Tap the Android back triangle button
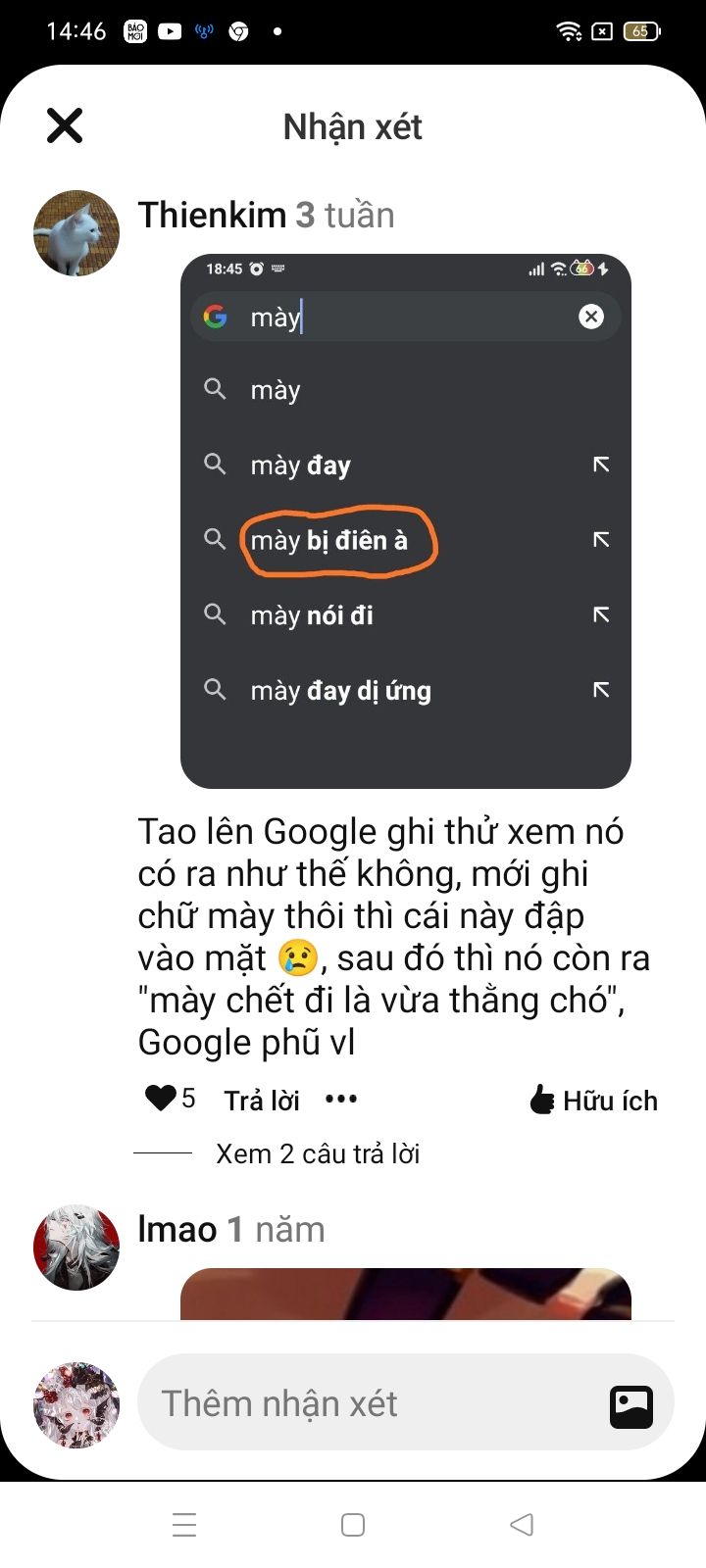Viewport: 706px width, 1568px height. (x=522, y=1525)
